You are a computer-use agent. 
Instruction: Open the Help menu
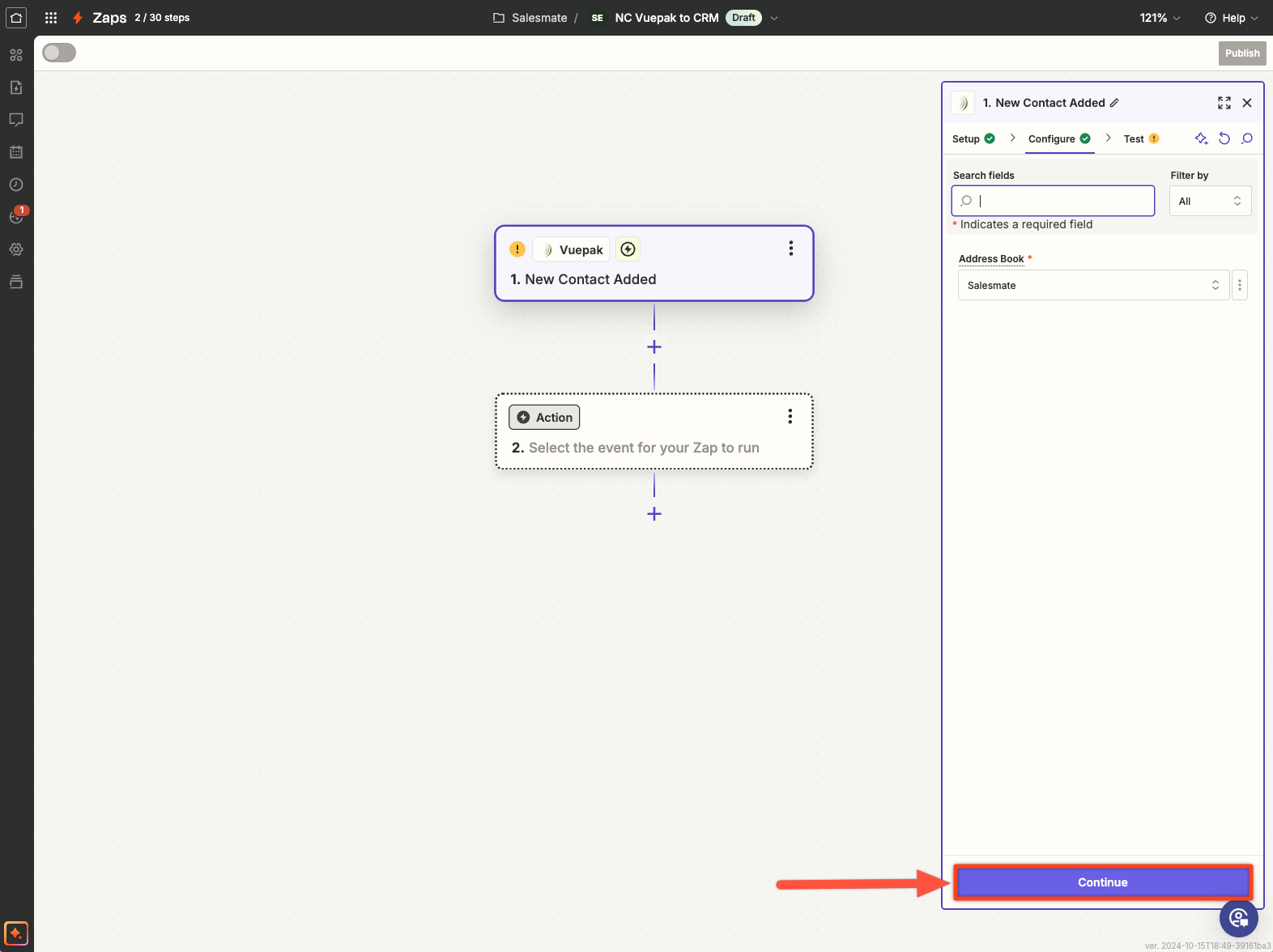point(1231,18)
